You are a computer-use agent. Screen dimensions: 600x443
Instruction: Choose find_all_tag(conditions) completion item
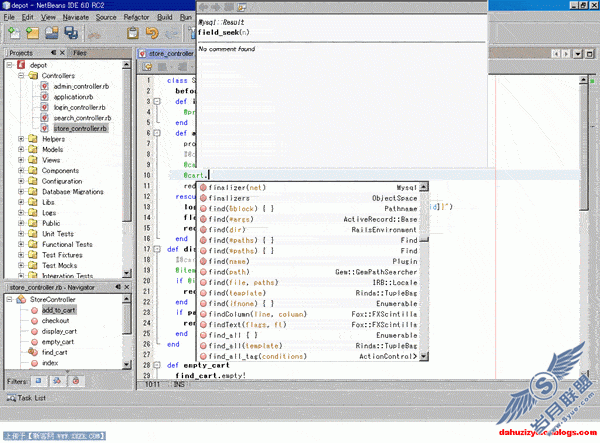click(309, 356)
